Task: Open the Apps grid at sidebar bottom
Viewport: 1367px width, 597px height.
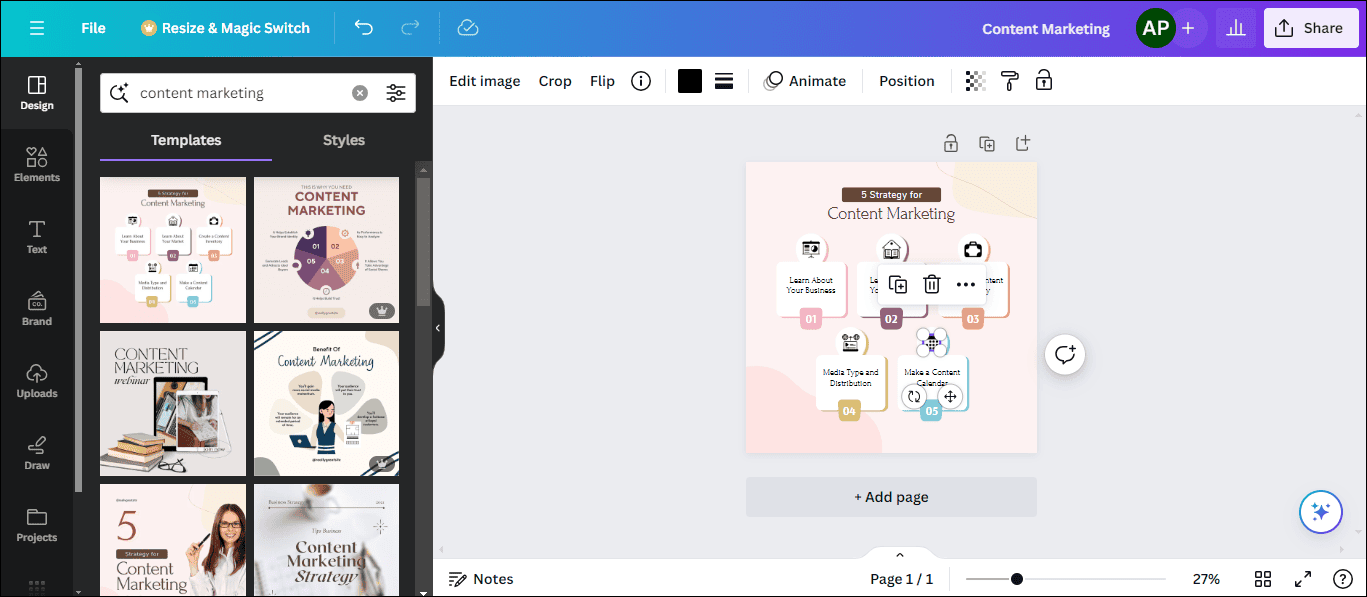Action: pos(37,587)
